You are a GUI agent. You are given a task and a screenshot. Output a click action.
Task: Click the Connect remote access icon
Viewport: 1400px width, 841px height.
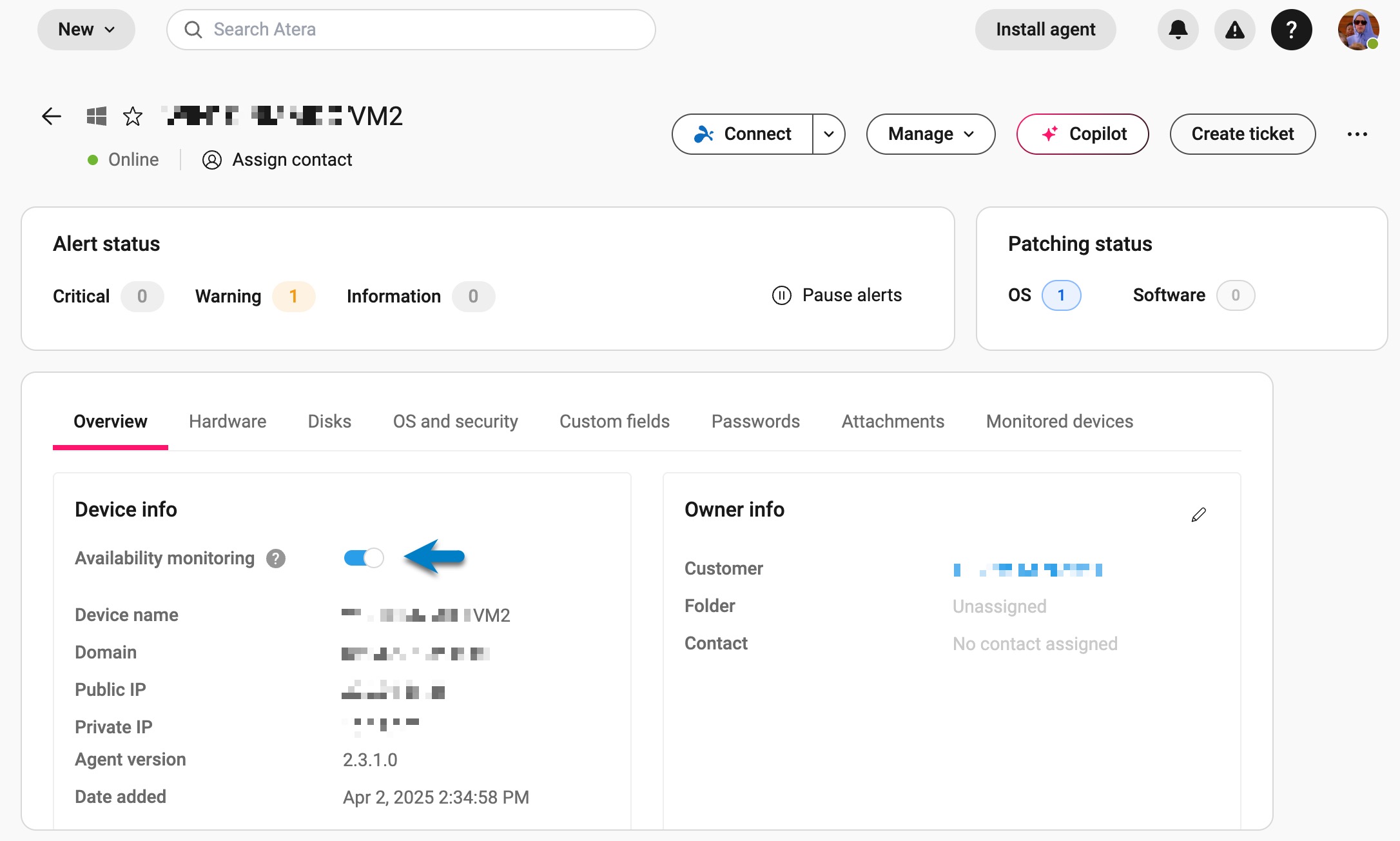[704, 134]
